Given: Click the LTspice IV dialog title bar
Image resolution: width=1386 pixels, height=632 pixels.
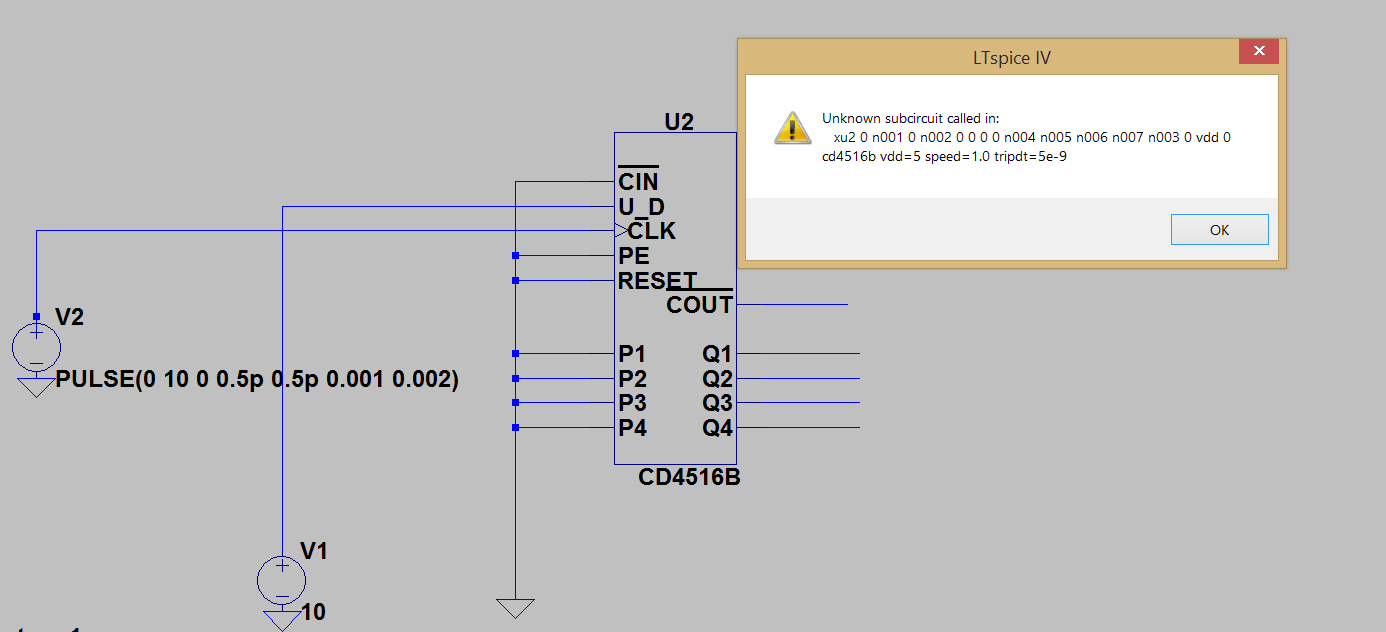Looking at the screenshot, I should point(1012,57).
